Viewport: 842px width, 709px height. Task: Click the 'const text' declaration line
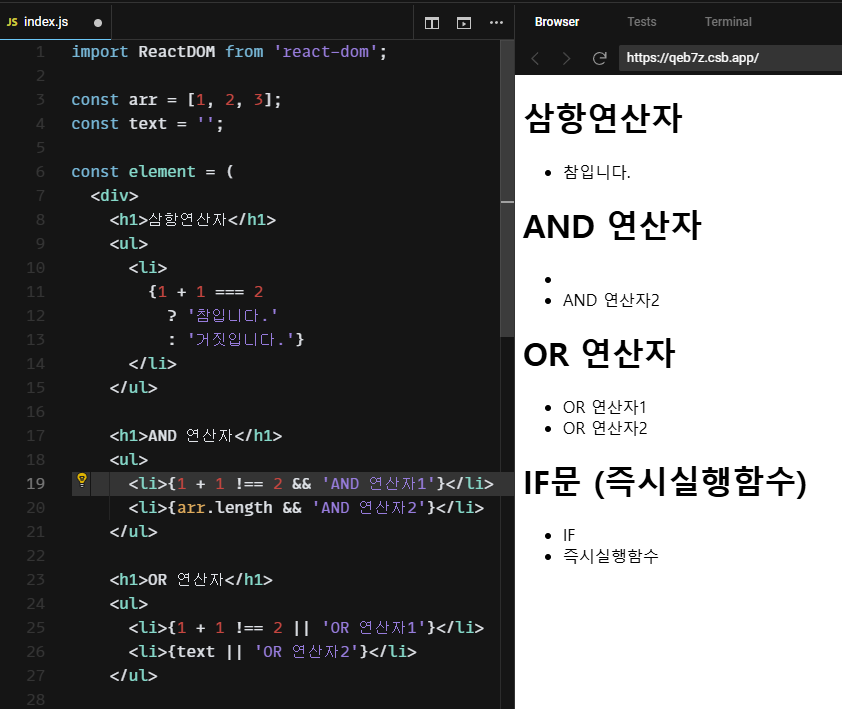coord(147,124)
